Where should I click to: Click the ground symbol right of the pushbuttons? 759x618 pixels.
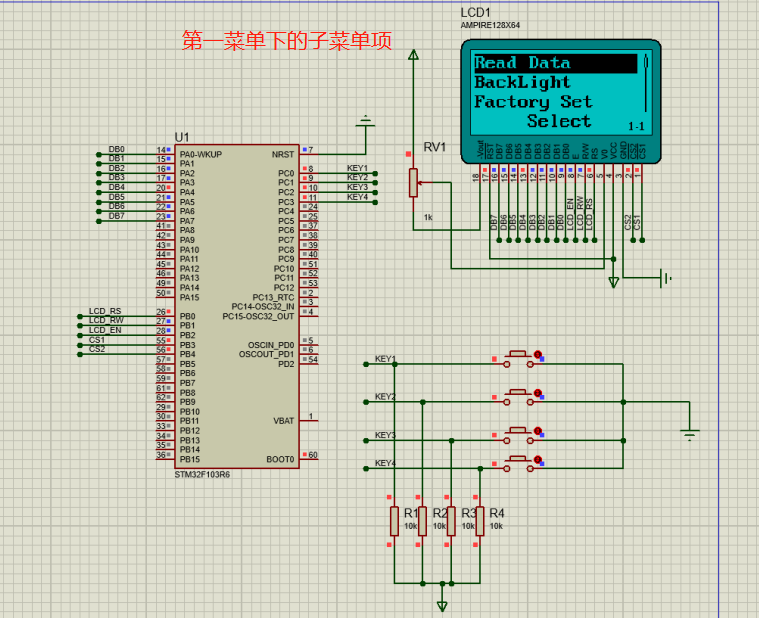tap(689, 434)
